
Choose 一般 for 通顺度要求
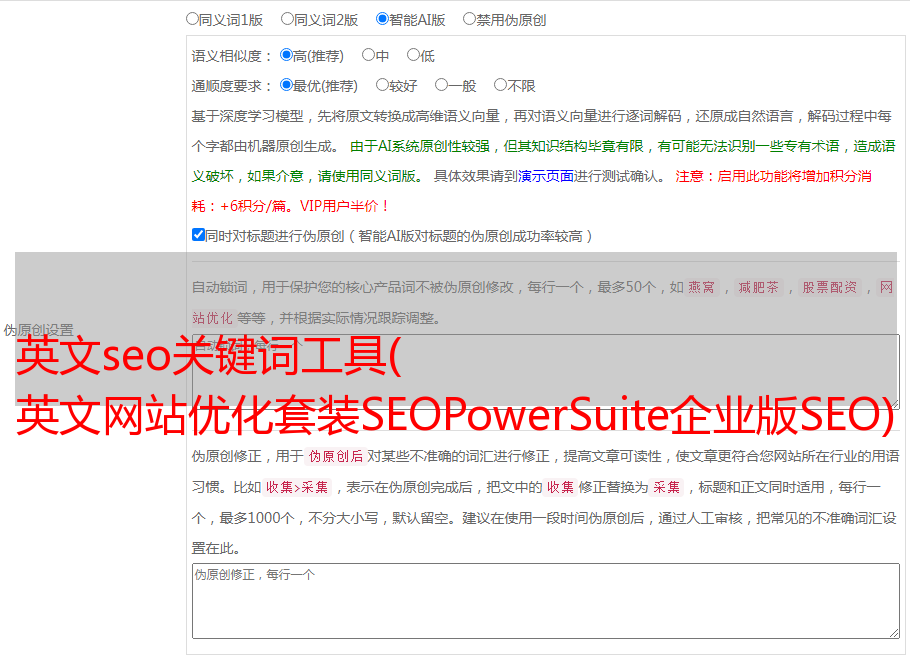pos(442,85)
